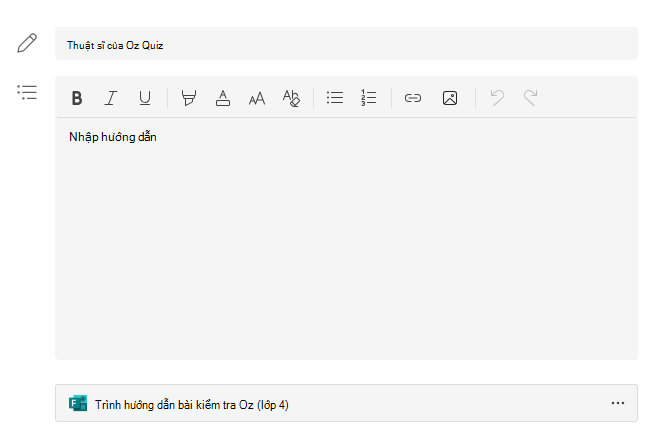Toggle Bold formatting in the toolbar
Viewport: 654px width, 433px height.
point(77,98)
